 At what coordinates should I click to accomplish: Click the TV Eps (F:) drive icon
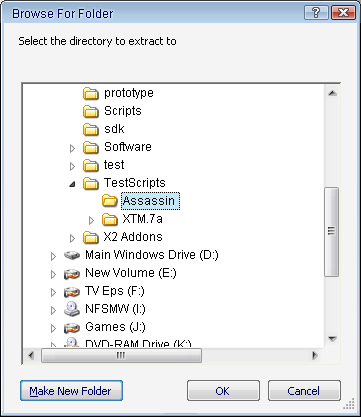(x=72, y=292)
